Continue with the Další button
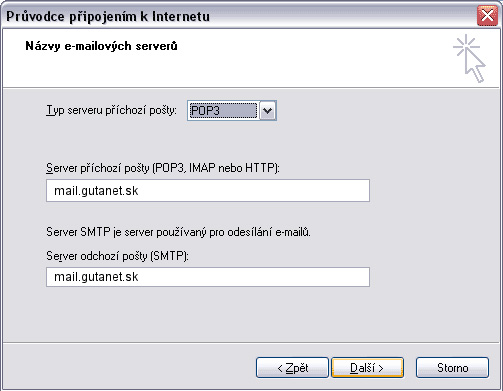Screen dimensions: 503x391 (x=368, y=368)
